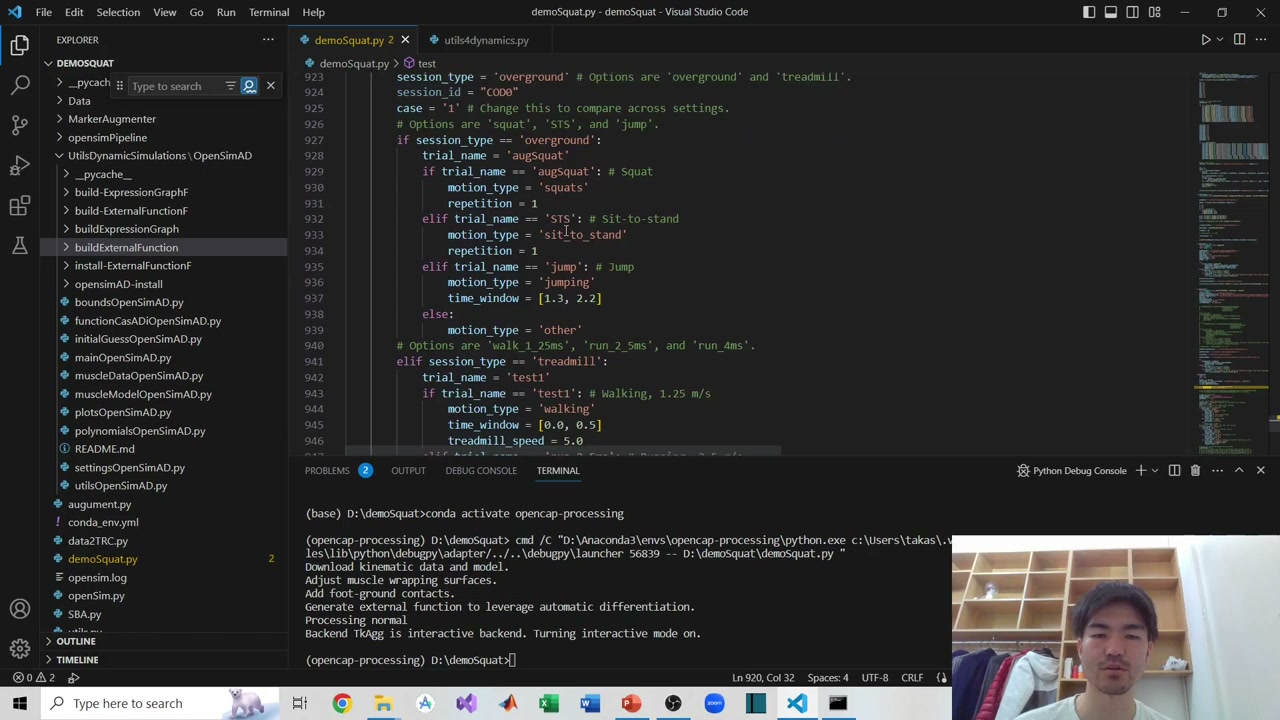Close the terminal panel with X
The image size is (1280, 720).
pyautogui.click(x=1260, y=470)
